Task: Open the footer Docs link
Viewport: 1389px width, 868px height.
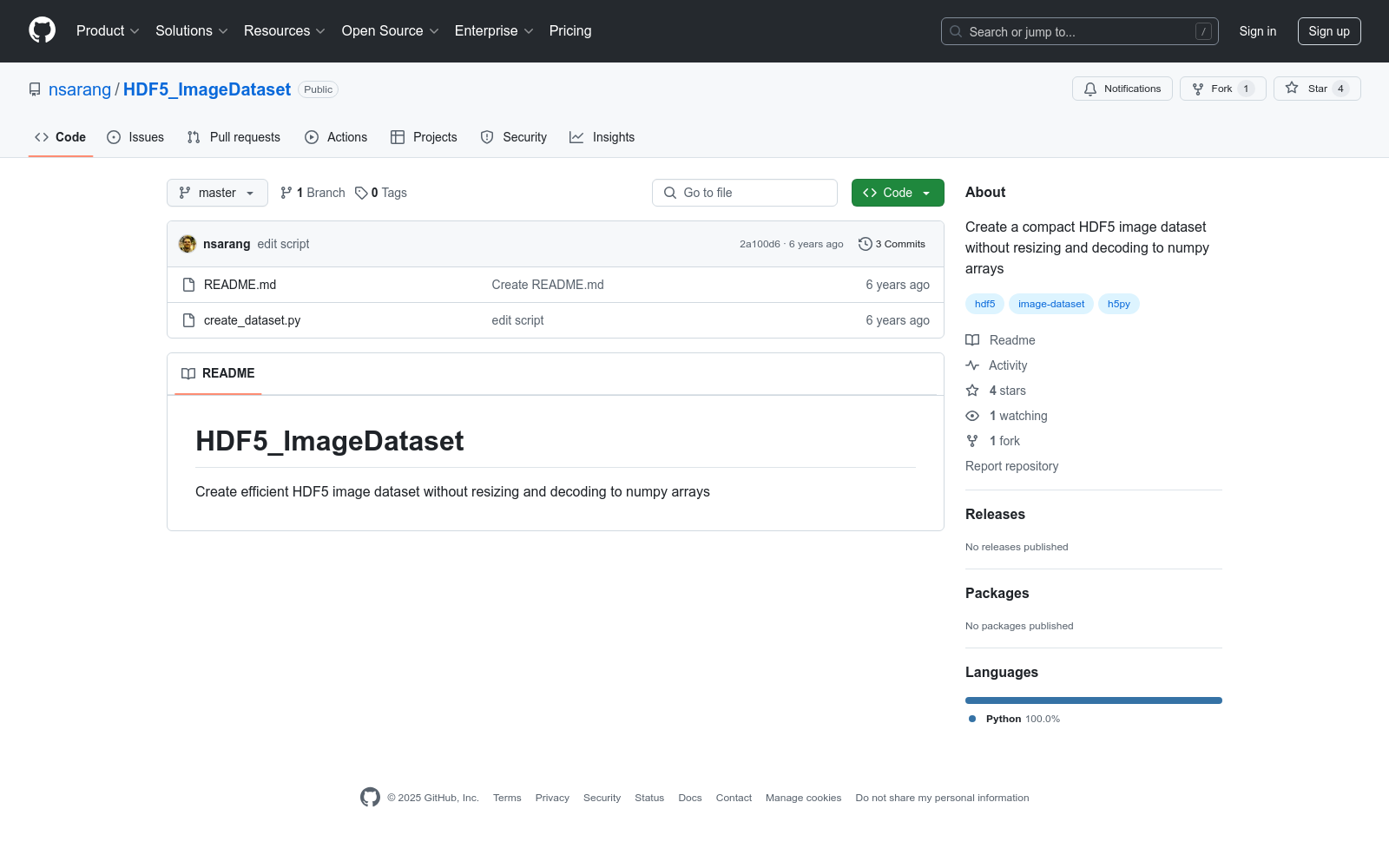Action: point(690,799)
